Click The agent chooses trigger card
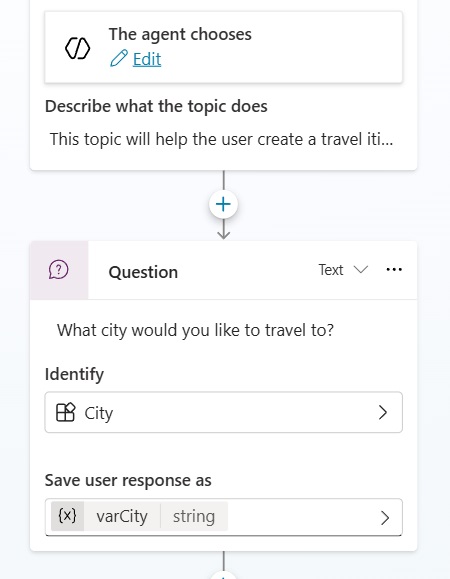The image size is (450, 579). click(x=223, y=47)
